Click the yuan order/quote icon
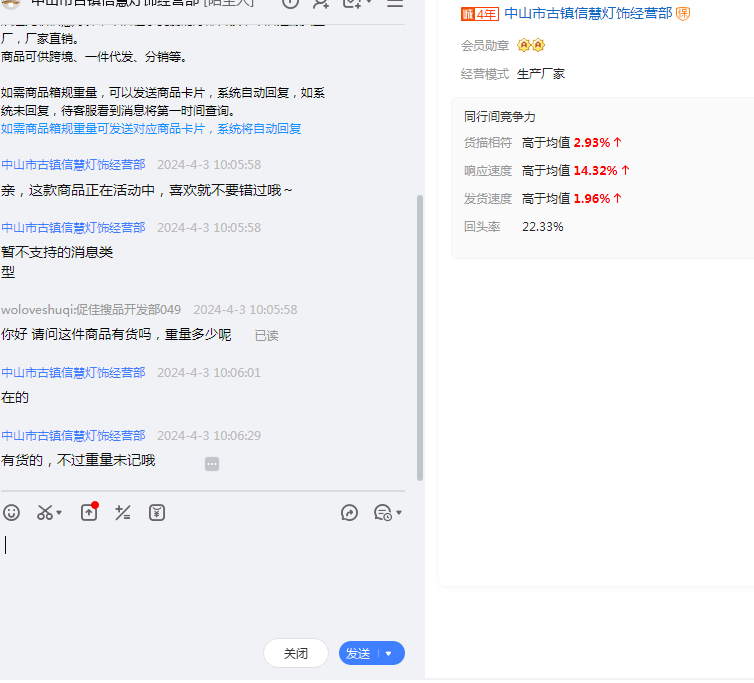 point(157,513)
